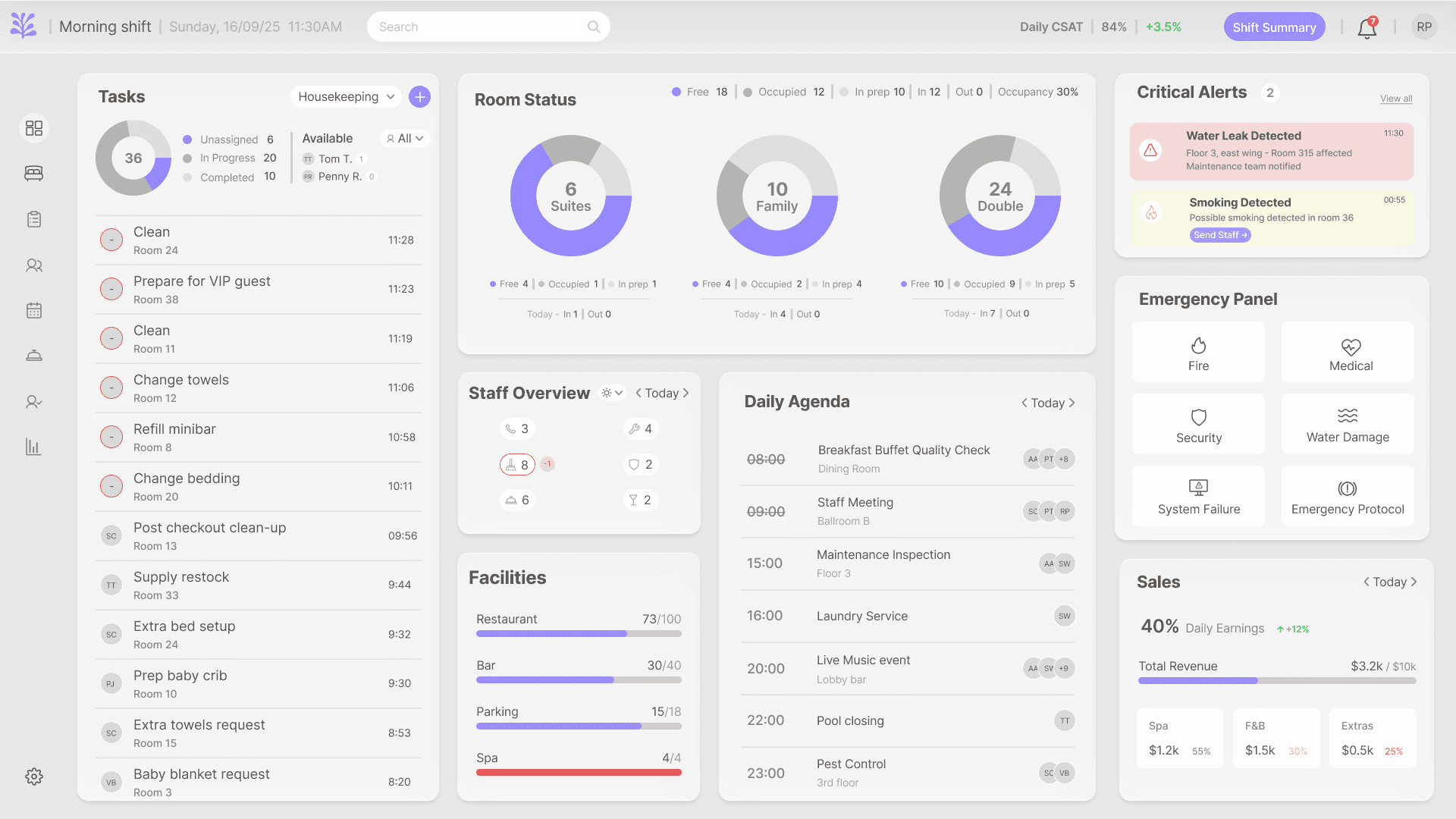1456x819 pixels.
Task: Toggle status circle for Change towels task
Action: pos(111,388)
